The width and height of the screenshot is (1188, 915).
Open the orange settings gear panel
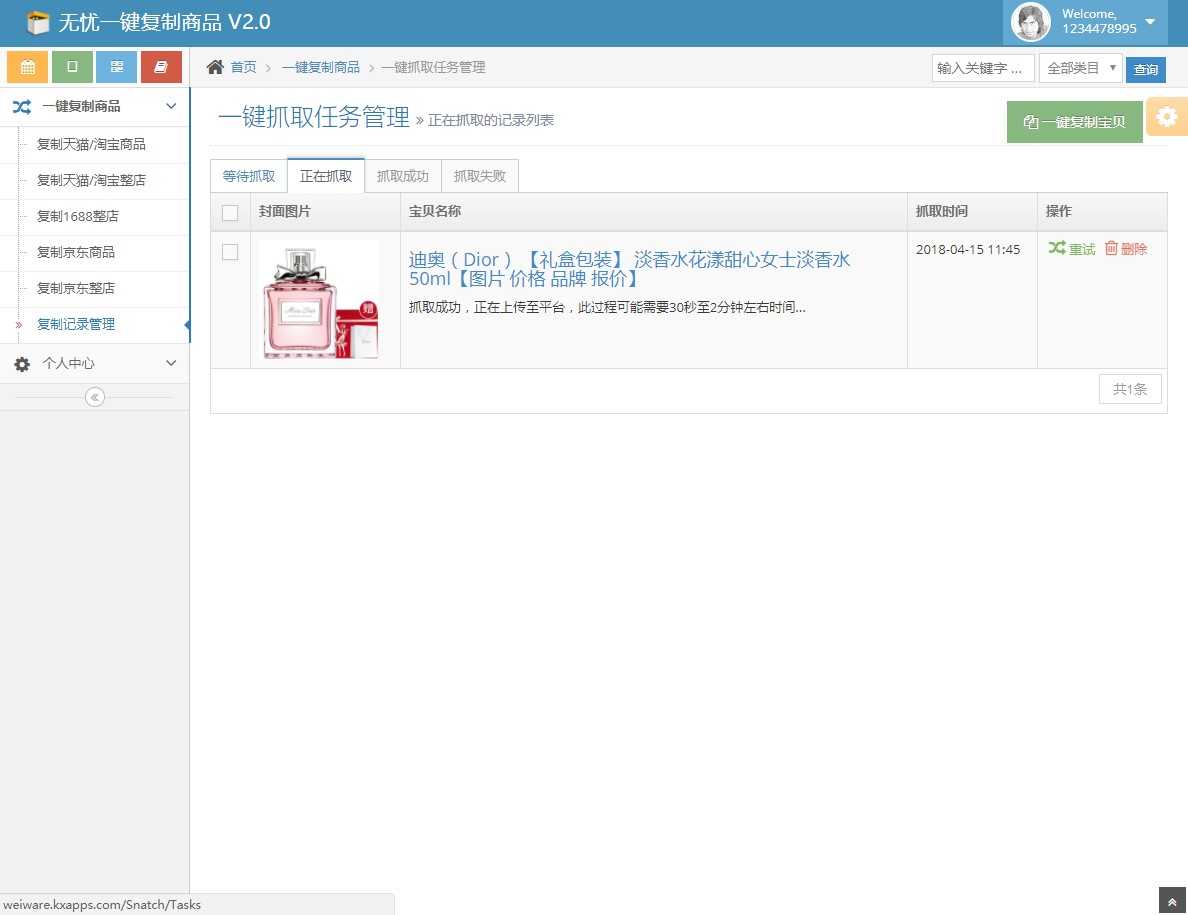click(x=1167, y=117)
